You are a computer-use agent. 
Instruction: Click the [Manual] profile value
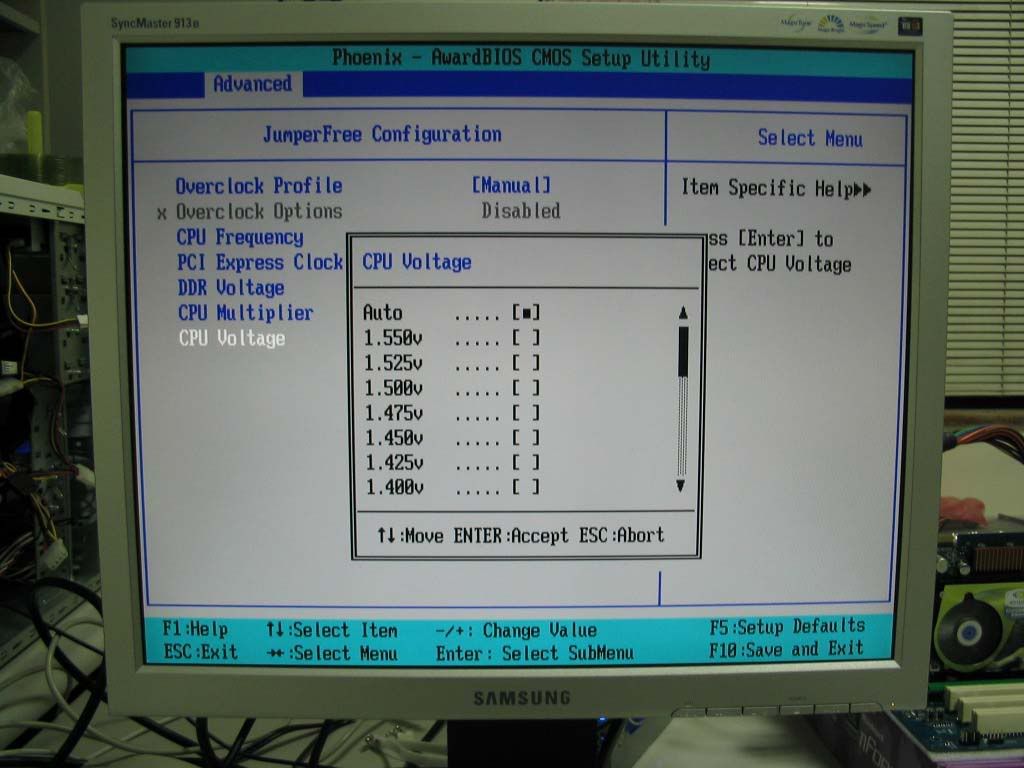pos(511,185)
